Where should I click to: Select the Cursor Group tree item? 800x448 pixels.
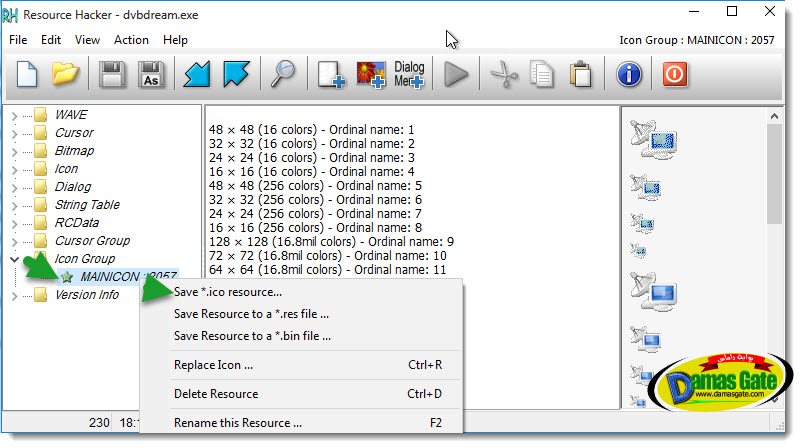pyautogui.click(x=92, y=240)
